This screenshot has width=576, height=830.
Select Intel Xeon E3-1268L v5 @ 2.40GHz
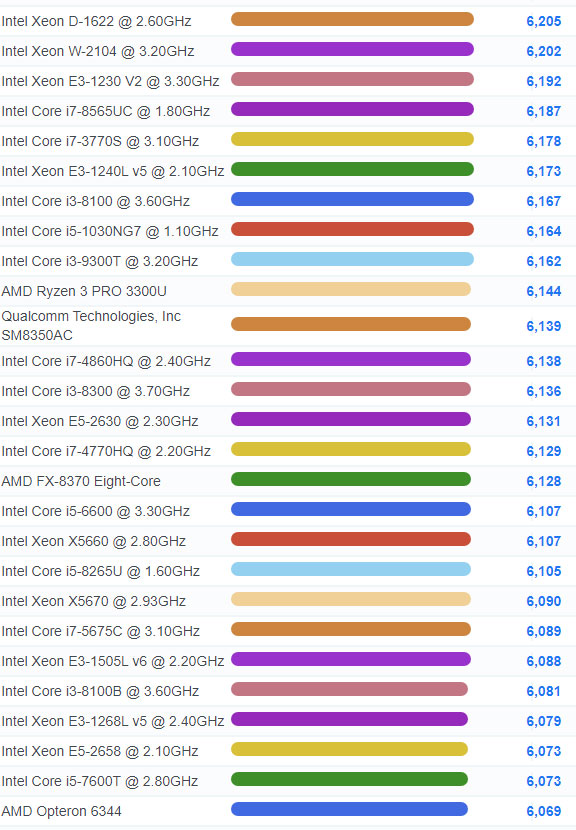pyautogui.click(x=113, y=721)
